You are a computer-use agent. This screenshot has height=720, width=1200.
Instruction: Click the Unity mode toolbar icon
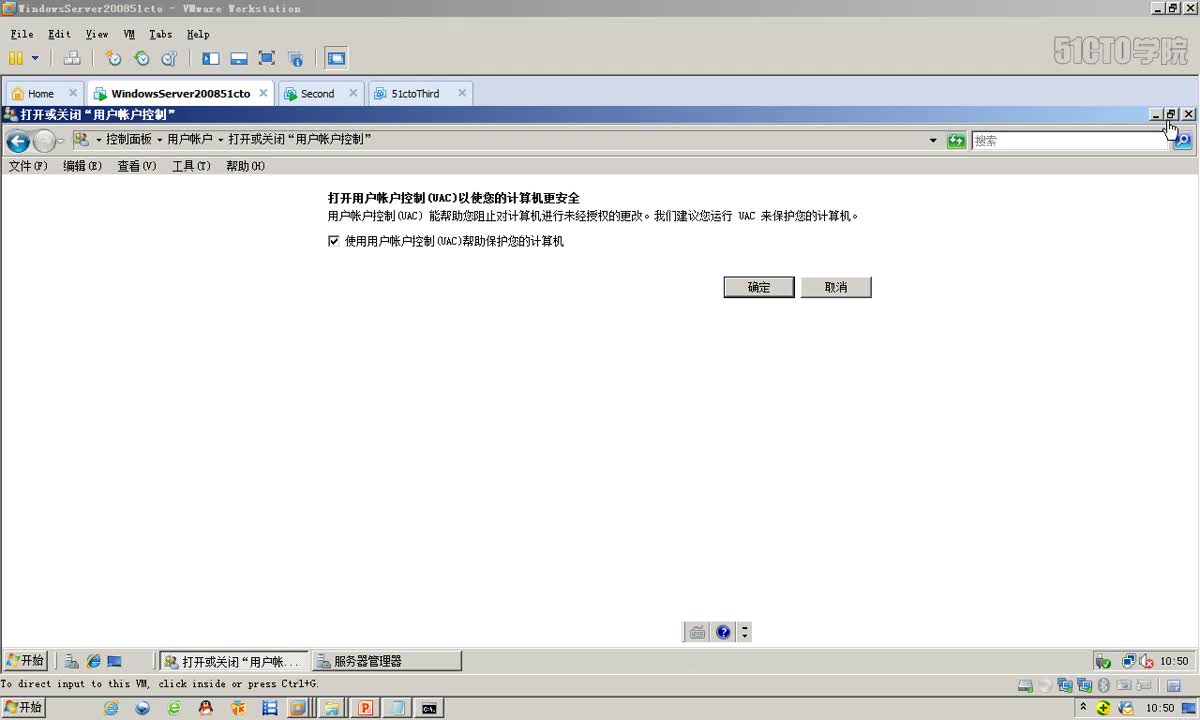click(x=295, y=58)
